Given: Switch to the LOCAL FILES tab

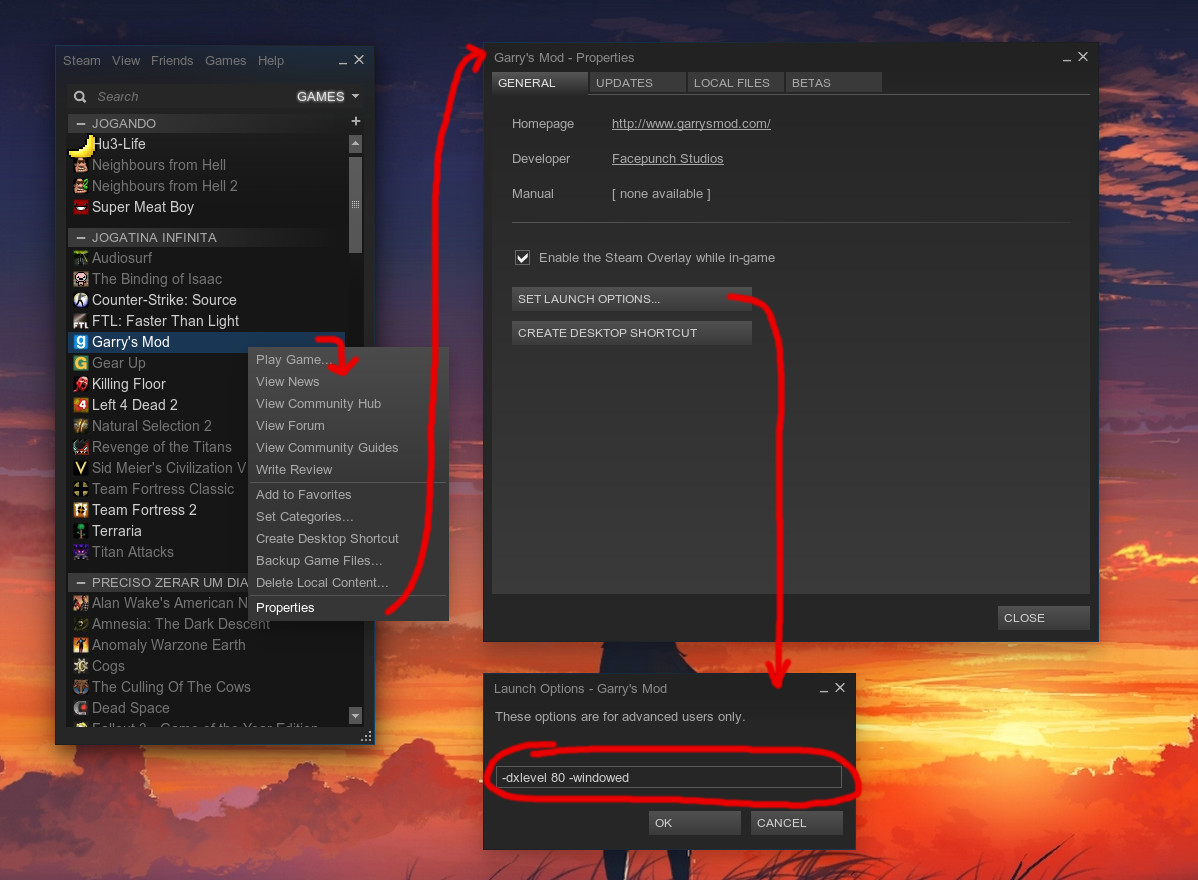Looking at the screenshot, I should [x=735, y=82].
